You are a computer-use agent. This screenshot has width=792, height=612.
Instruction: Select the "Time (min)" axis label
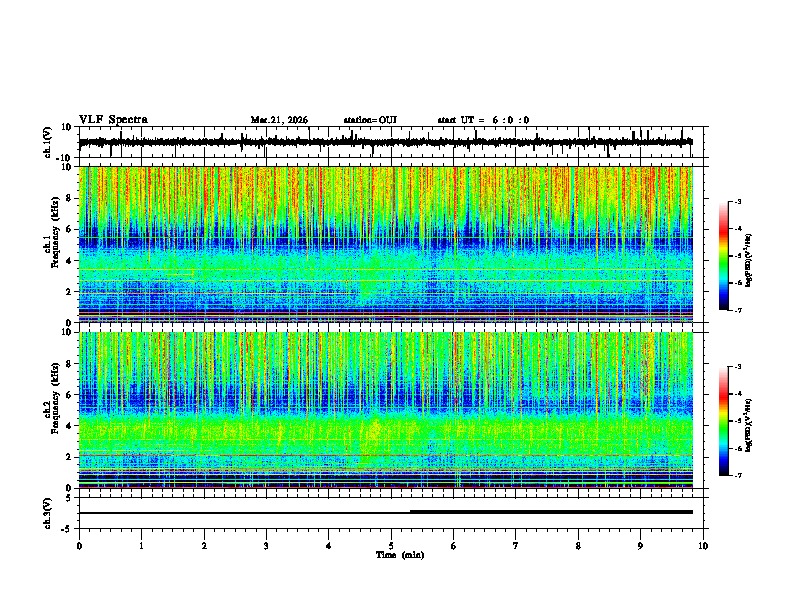[x=400, y=555]
